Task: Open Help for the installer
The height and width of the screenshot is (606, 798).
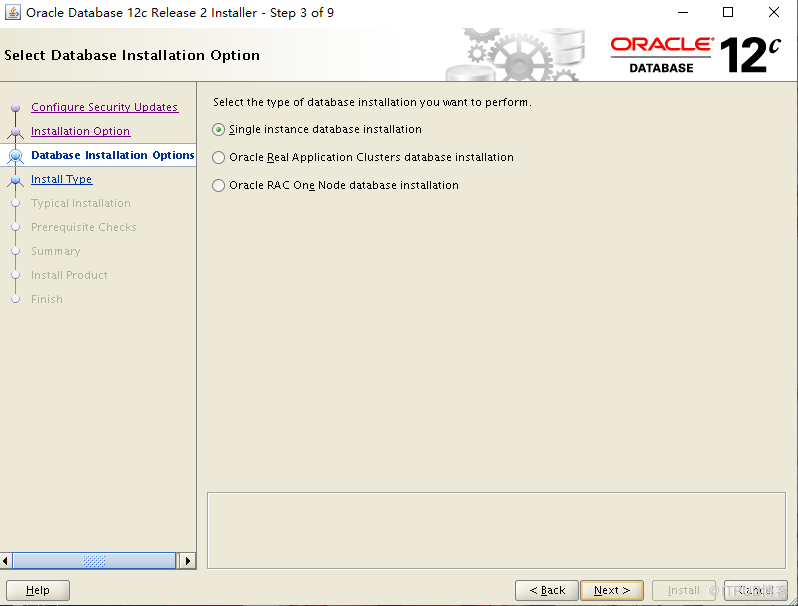Action: click(x=38, y=590)
